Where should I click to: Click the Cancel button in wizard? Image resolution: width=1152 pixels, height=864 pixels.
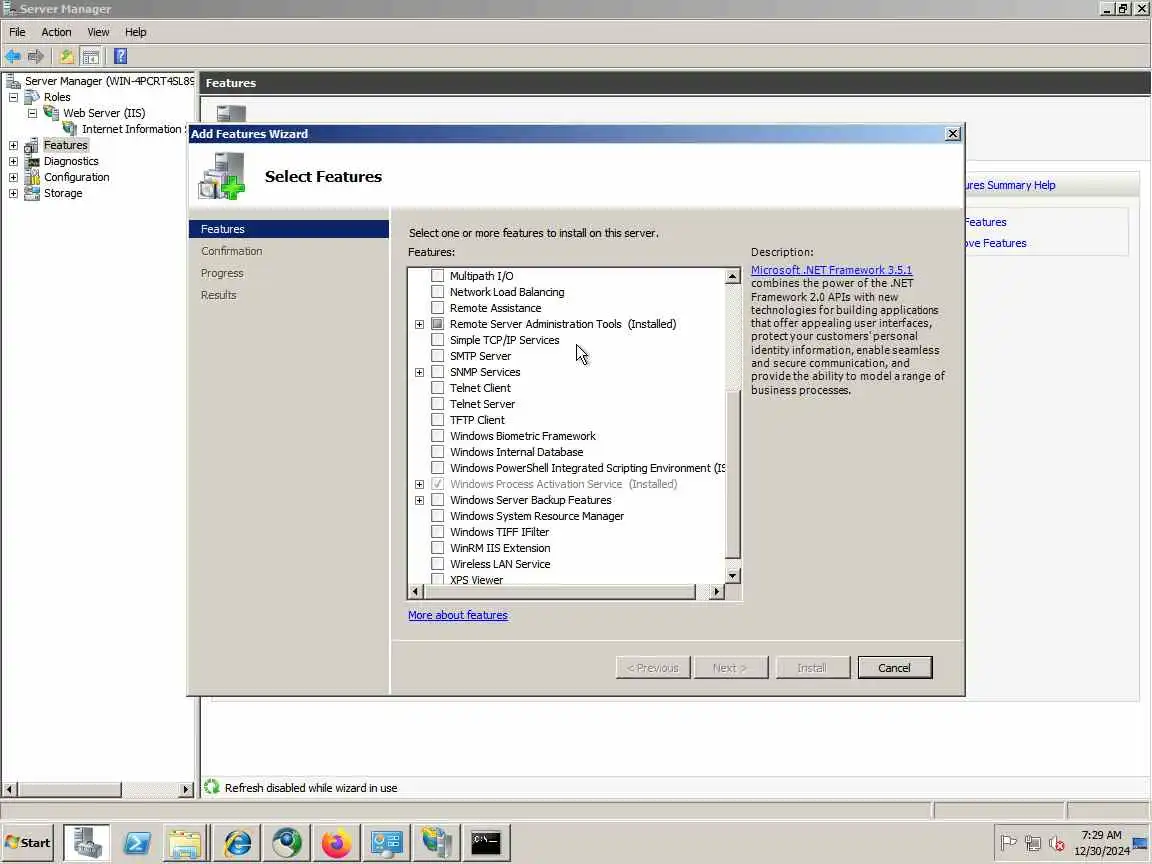point(894,668)
